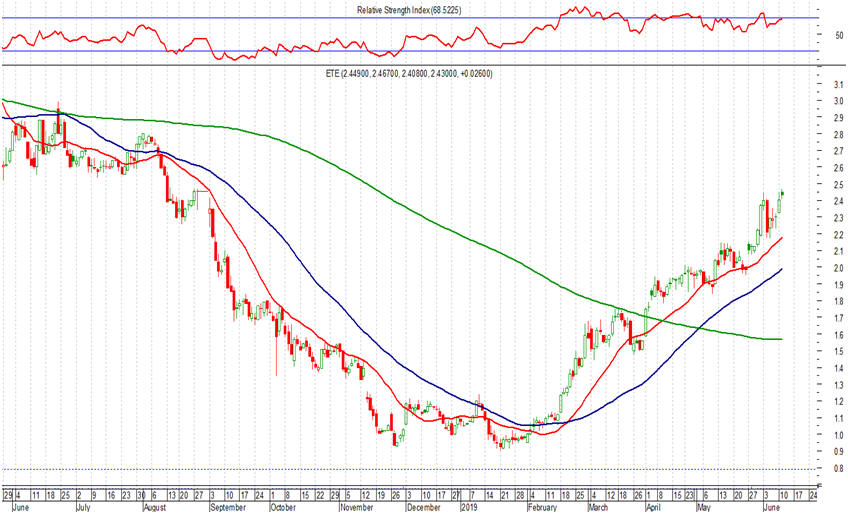This screenshot has height=514, width=848.
Task: Select the 2019 year label
Action: pyautogui.click(x=468, y=508)
